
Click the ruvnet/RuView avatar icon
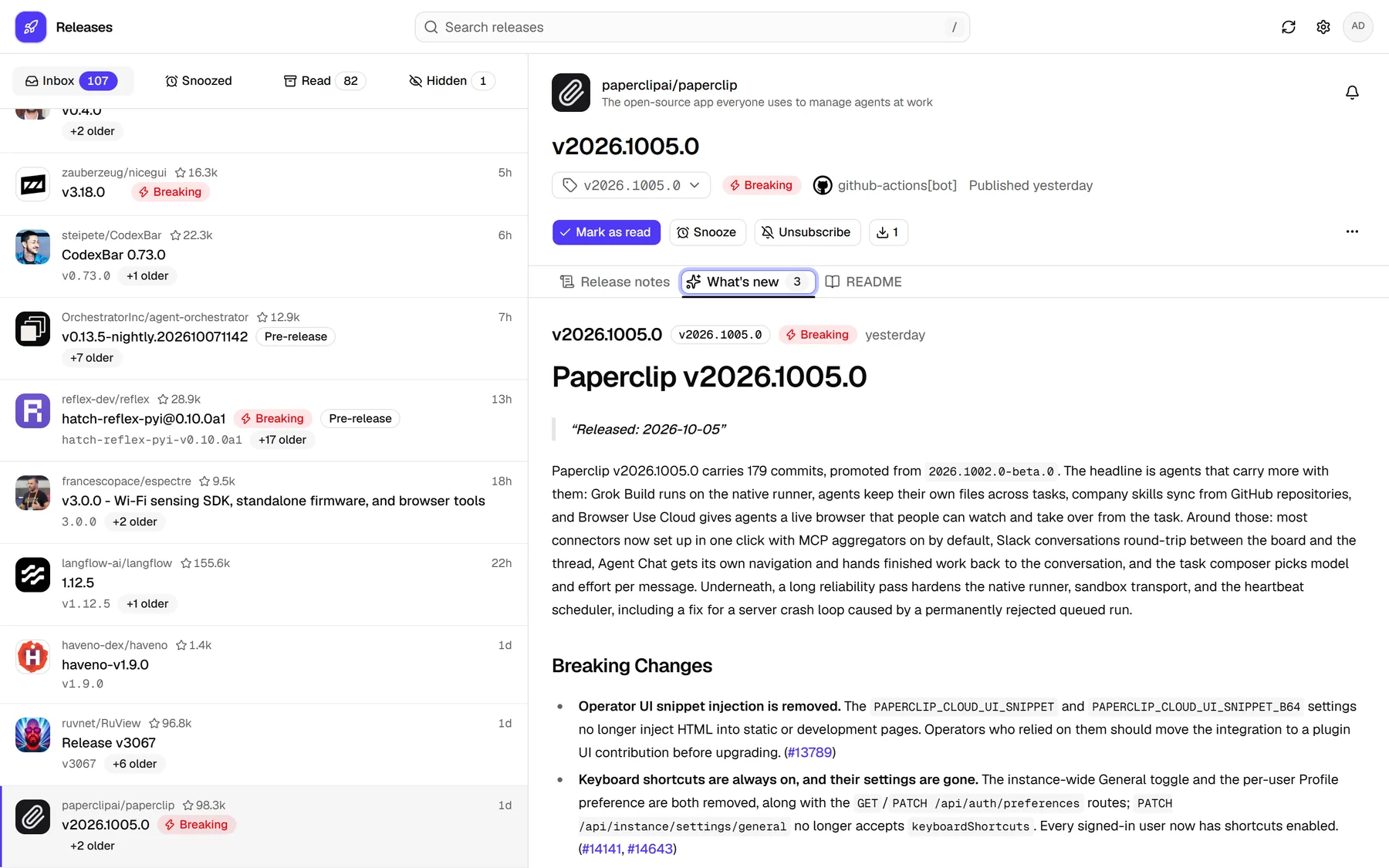click(x=32, y=735)
